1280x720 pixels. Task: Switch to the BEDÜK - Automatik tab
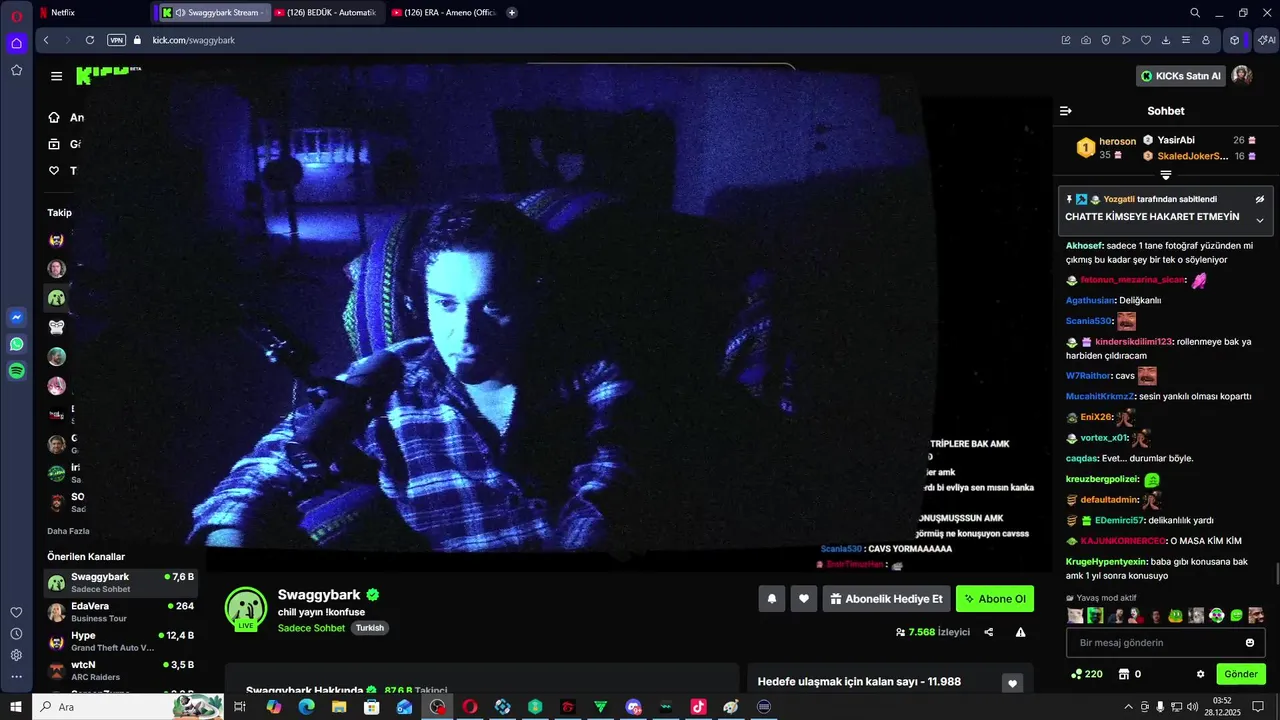[325, 13]
